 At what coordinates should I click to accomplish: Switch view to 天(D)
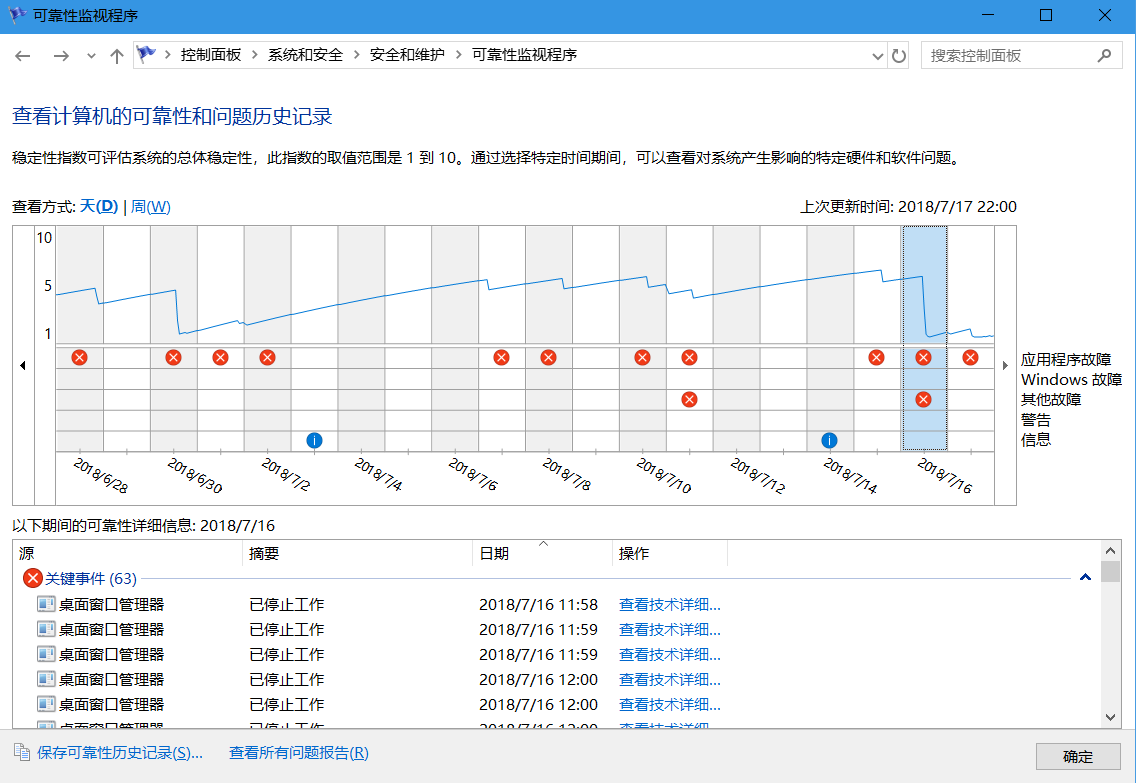99,206
